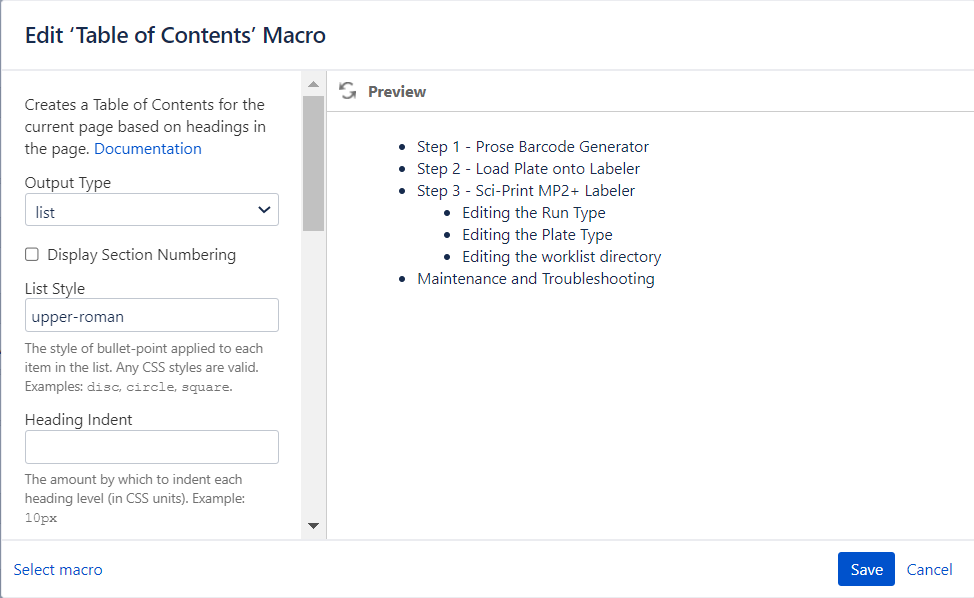Expand the list selection in Output Type combo

click(264, 210)
